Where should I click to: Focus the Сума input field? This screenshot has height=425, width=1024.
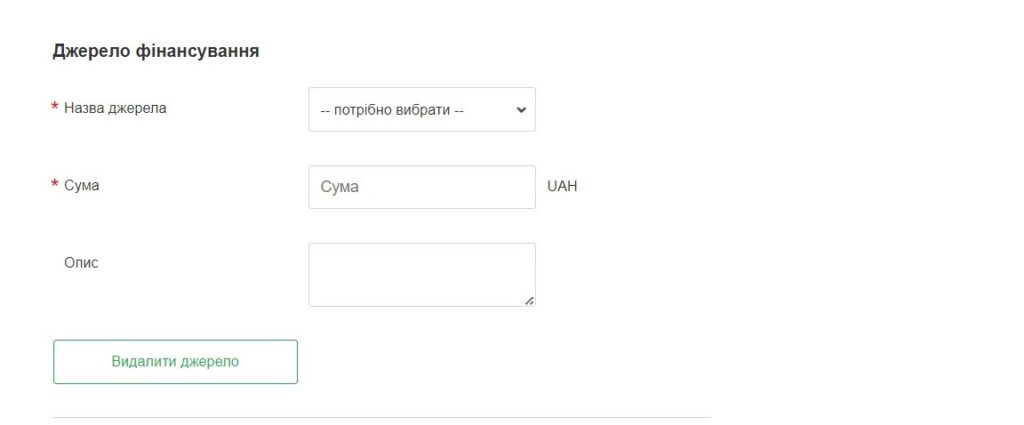421,187
